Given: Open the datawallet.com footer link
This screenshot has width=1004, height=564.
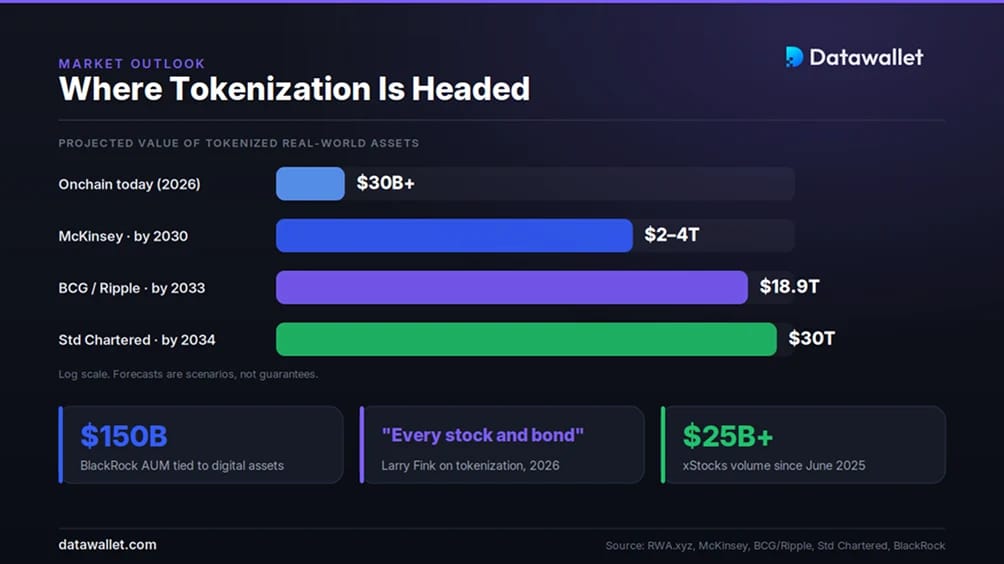Looking at the screenshot, I should tap(108, 545).
